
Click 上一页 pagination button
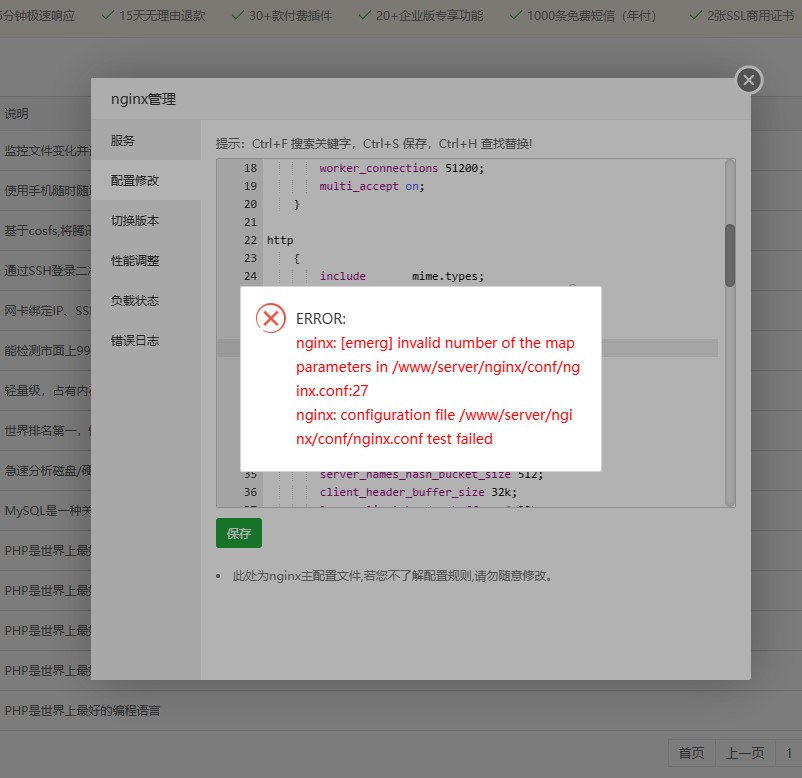[745, 753]
